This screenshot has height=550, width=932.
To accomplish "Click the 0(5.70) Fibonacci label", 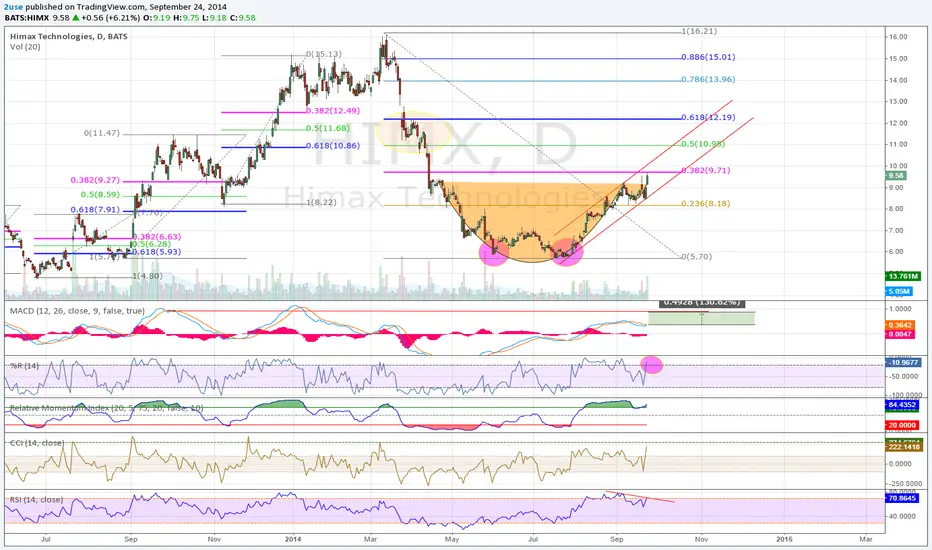I will coord(697,257).
